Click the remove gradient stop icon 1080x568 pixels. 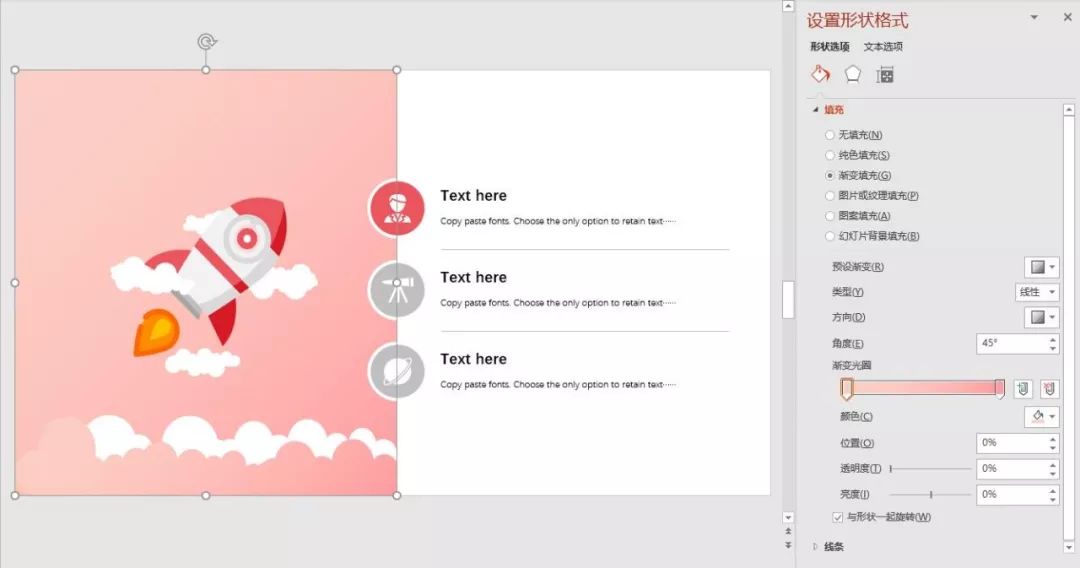(1049, 389)
